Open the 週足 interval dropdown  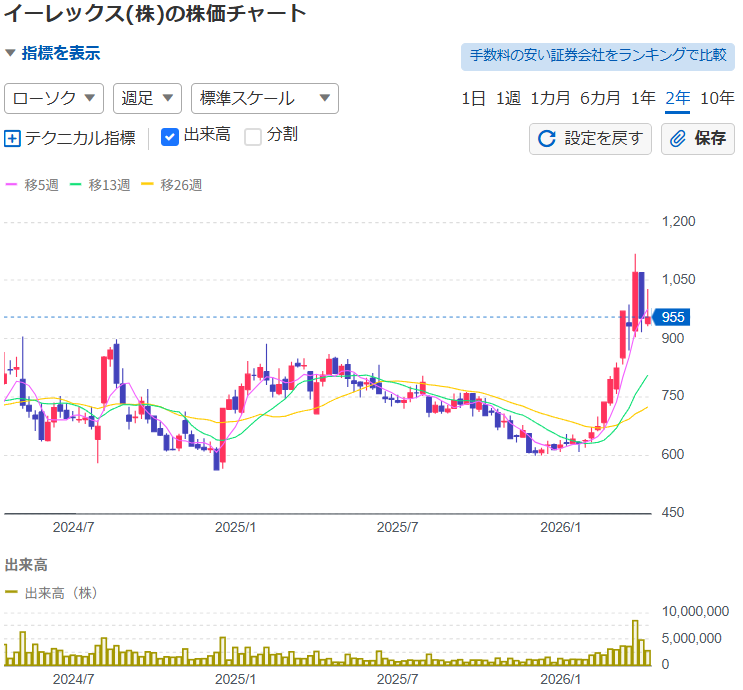pyautogui.click(x=147, y=98)
